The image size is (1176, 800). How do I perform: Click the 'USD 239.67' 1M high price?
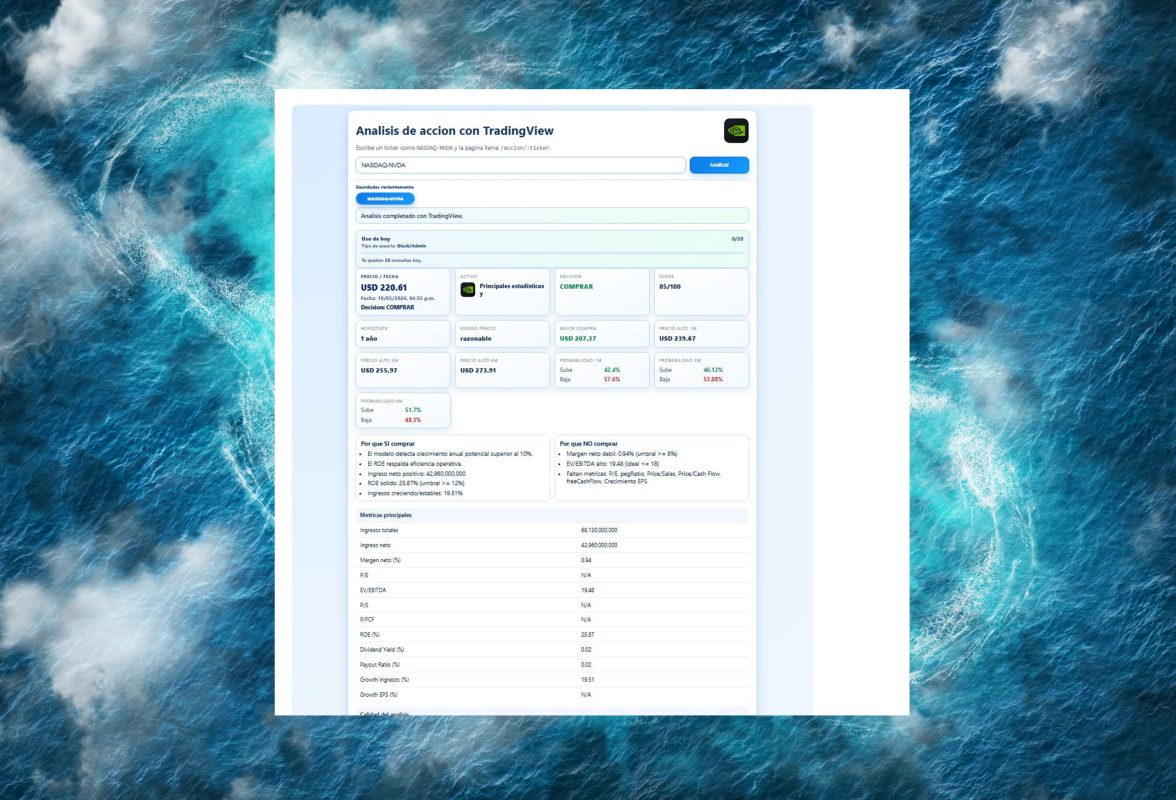677,339
